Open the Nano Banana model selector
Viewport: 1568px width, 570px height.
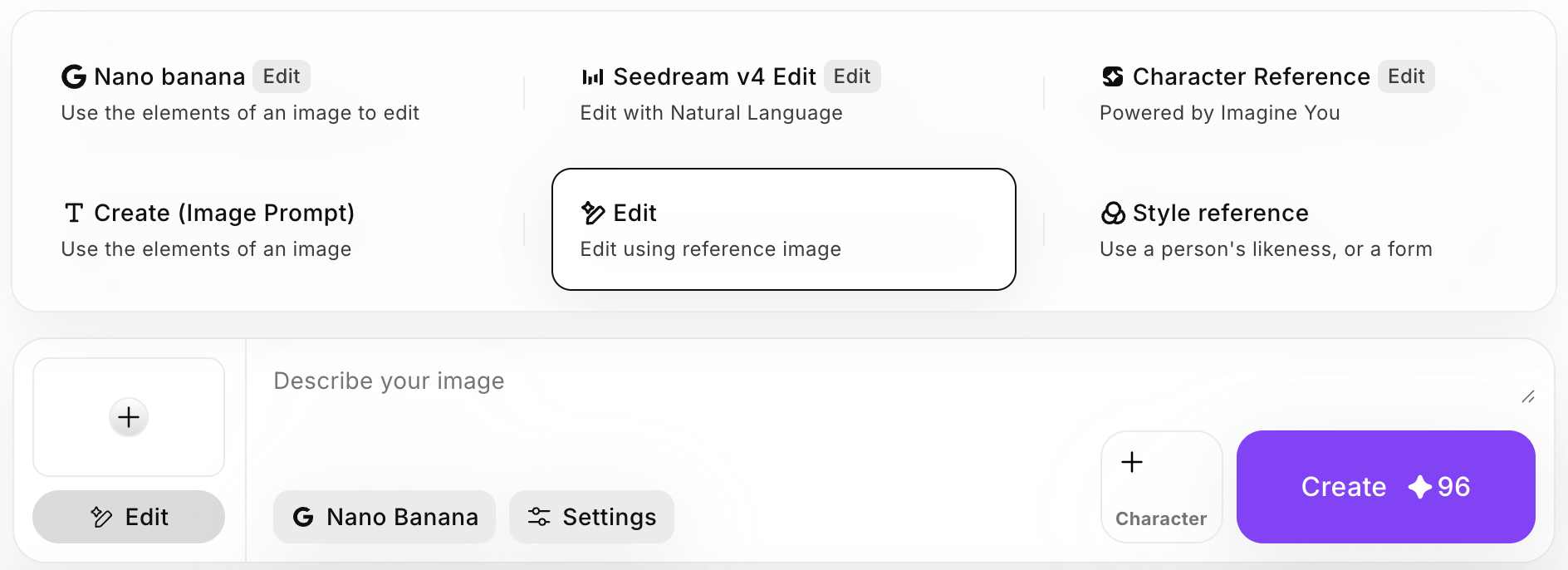pos(385,517)
